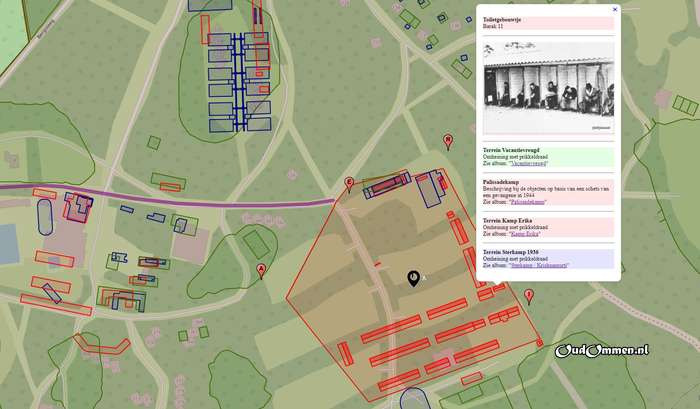Select the Toiletgebouwtje popup title

pyautogui.click(x=504, y=19)
